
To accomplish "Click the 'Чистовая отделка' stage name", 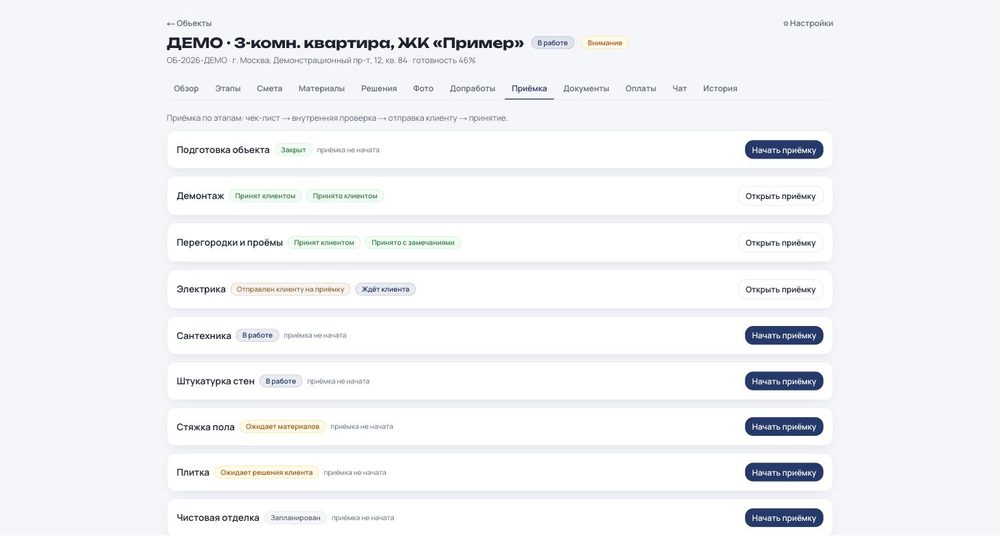I will [x=217, y=517].
